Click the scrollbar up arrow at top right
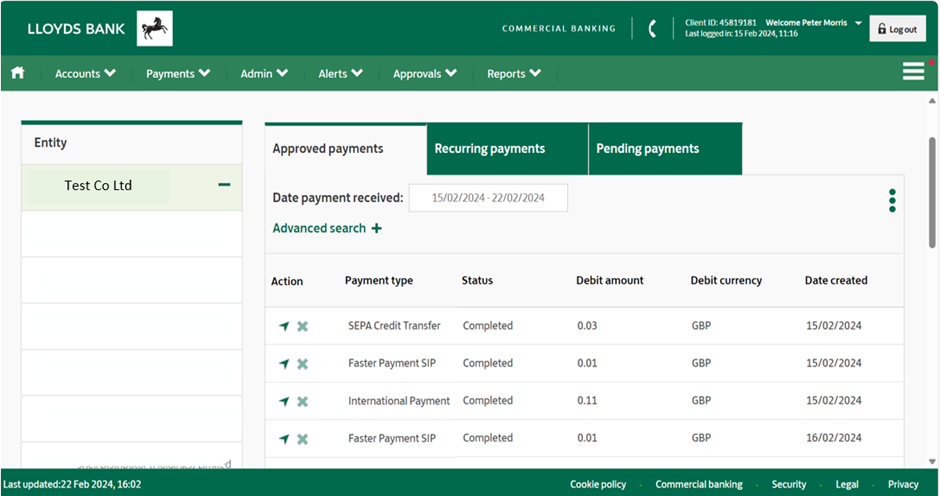940x496 pixels. click(x=932, y=101)
